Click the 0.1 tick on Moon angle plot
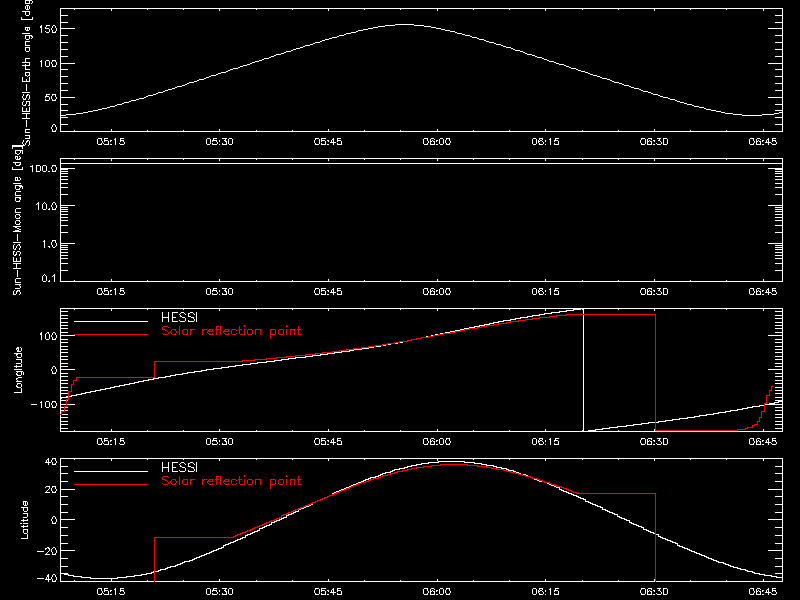Screen dimensions: 800x600 click(49, 278)
